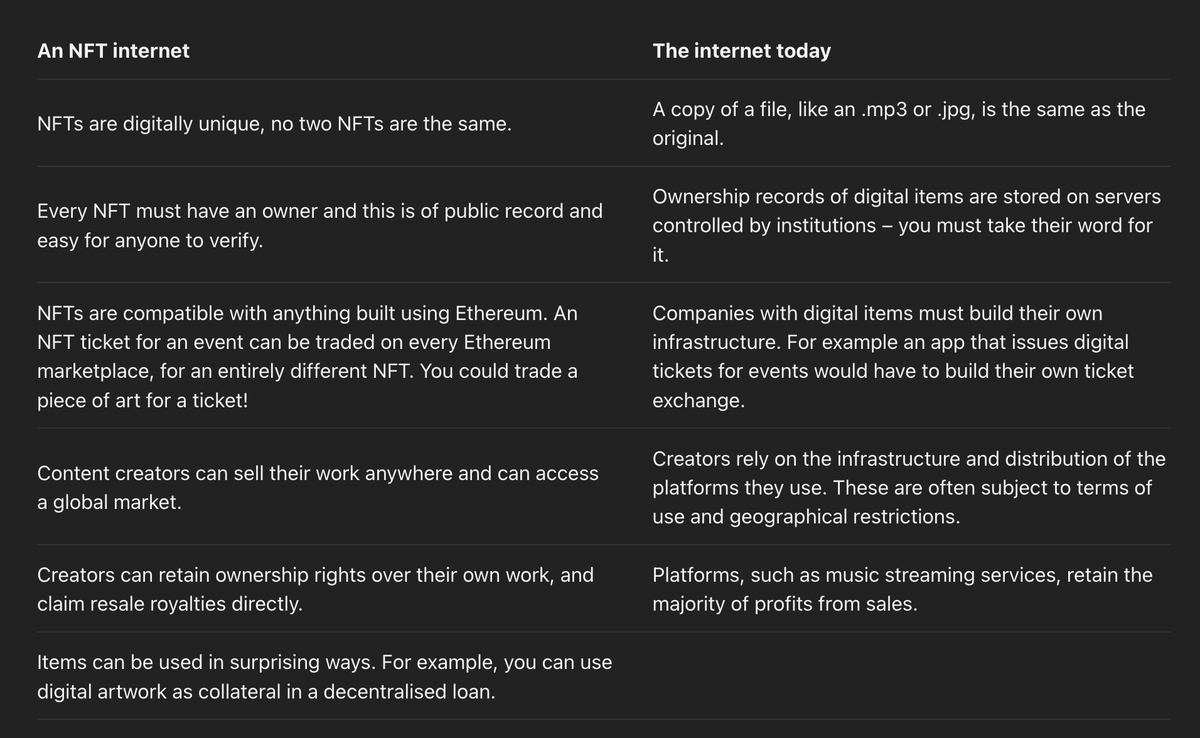1200x738 pixels.
Task: Click the phrase "piece of art for a ticket!"
Action: pyautogui.click(x=142, y=401)
